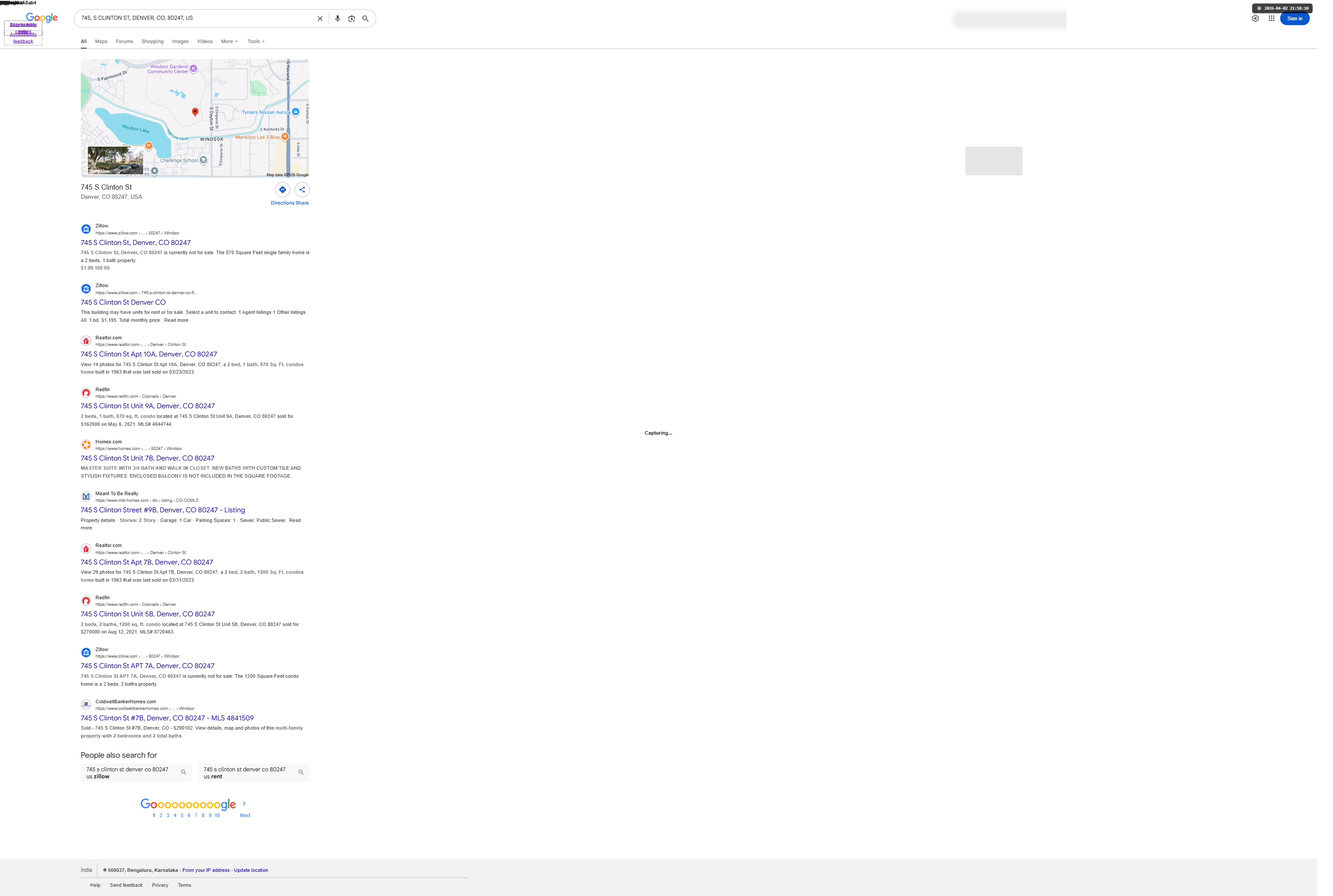Click From your IP address link

pos(206,871)
